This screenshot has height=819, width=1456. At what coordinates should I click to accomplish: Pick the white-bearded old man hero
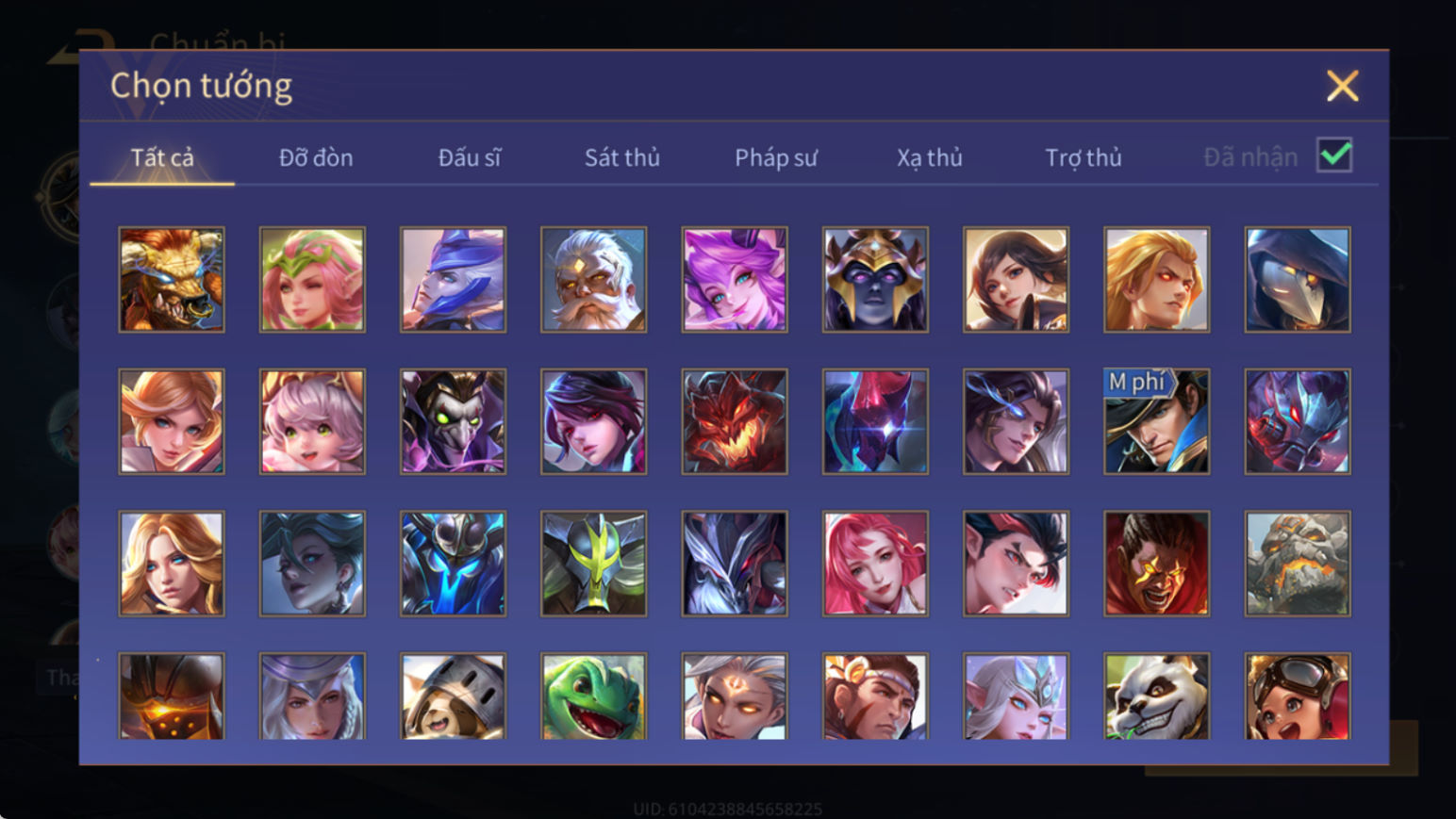point(594,280)
